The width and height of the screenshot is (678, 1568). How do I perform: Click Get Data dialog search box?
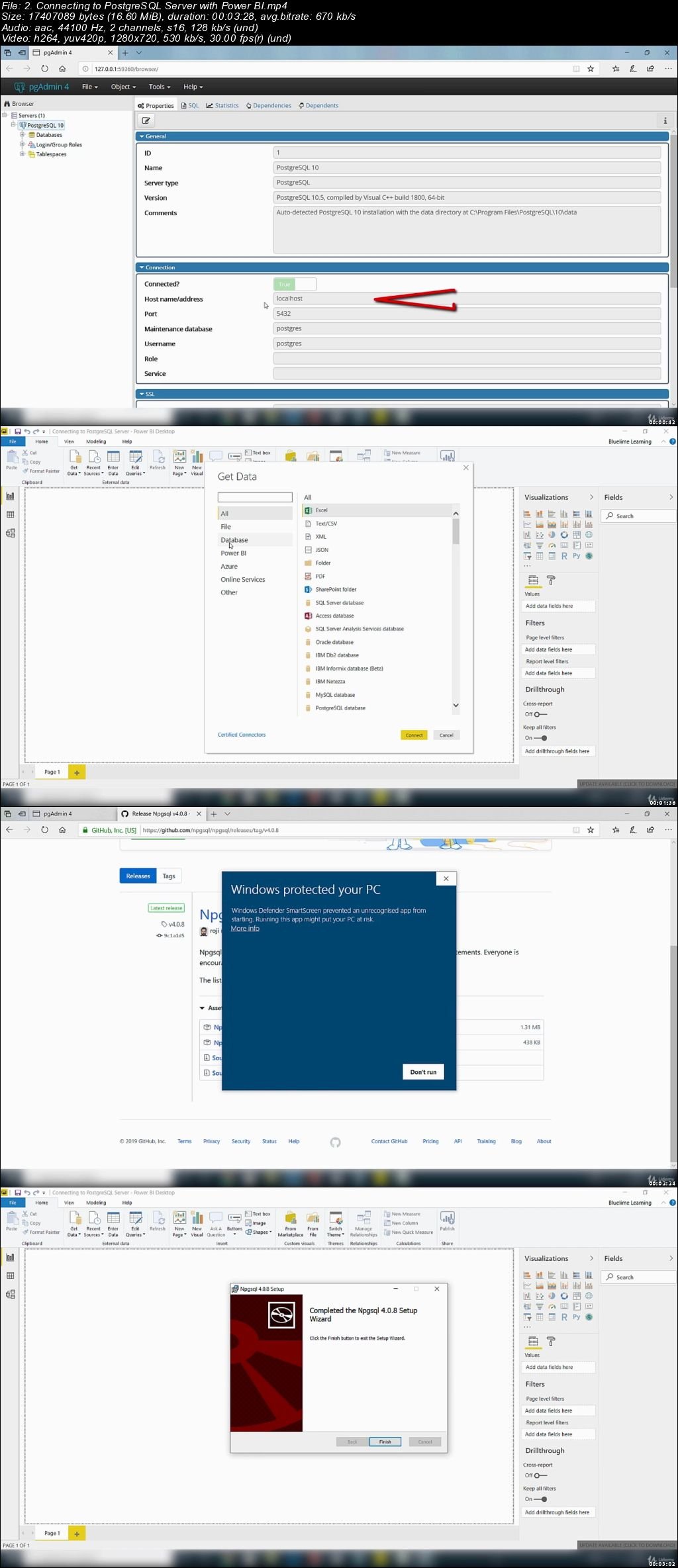point(255,497)
